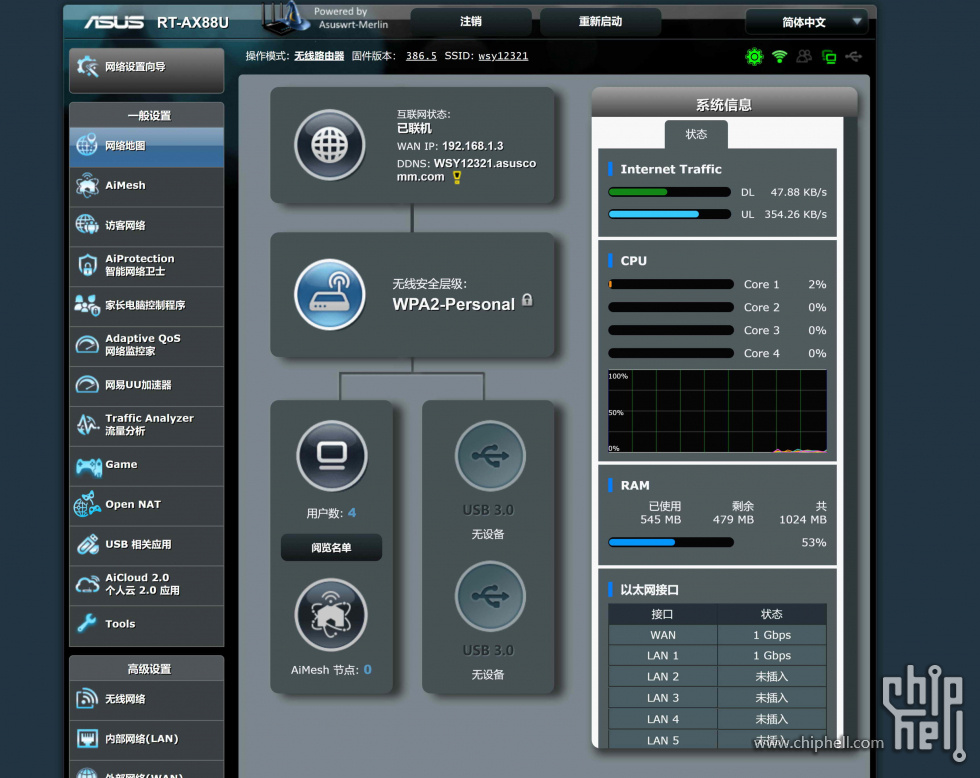
Task: Open AiProtection shield icon
Action: click(87, 265)
